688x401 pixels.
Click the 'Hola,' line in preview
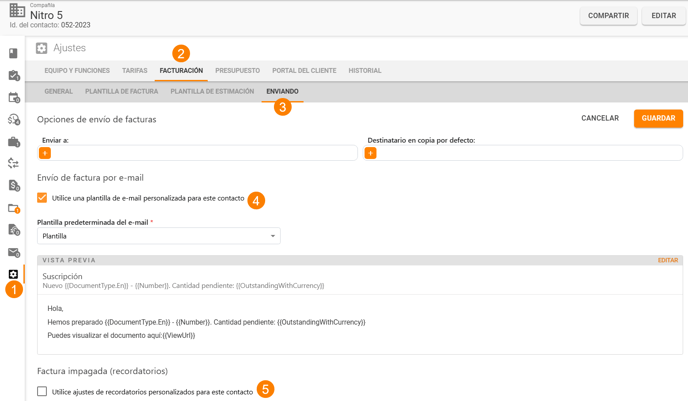tap(55, 308)
